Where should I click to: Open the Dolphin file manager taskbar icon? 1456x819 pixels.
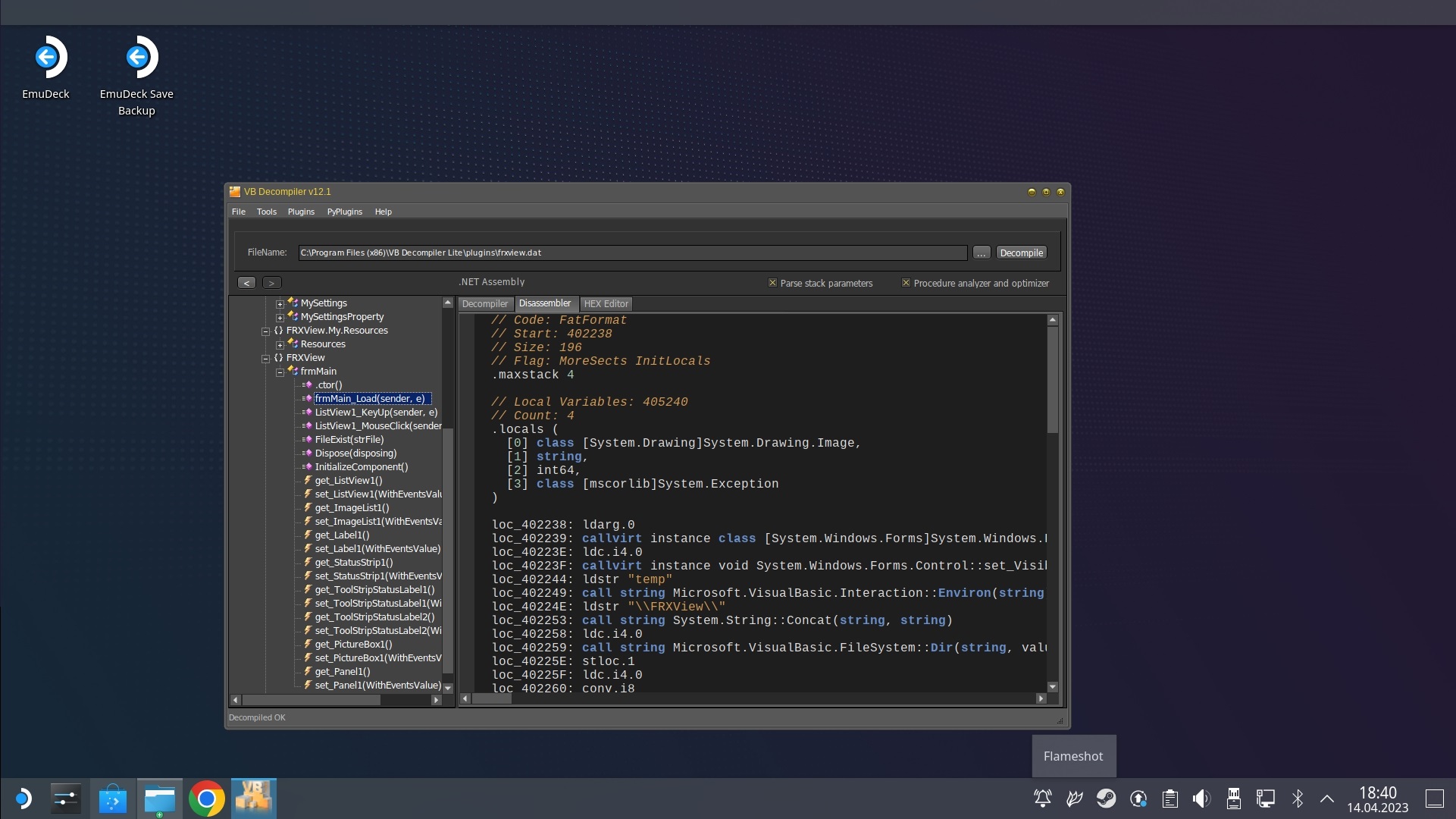[160, 799]
